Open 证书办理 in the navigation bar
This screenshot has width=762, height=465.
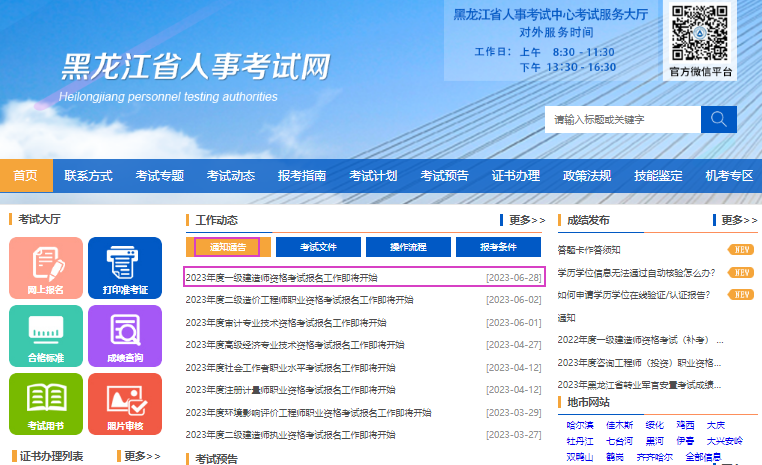(516, 176)
